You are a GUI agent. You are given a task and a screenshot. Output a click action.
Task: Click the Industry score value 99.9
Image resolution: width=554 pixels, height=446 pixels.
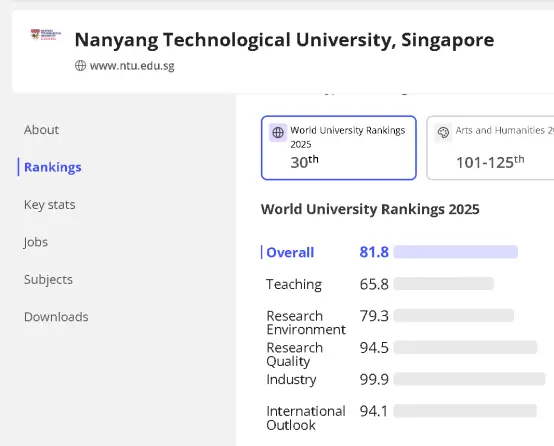point(374,380)
